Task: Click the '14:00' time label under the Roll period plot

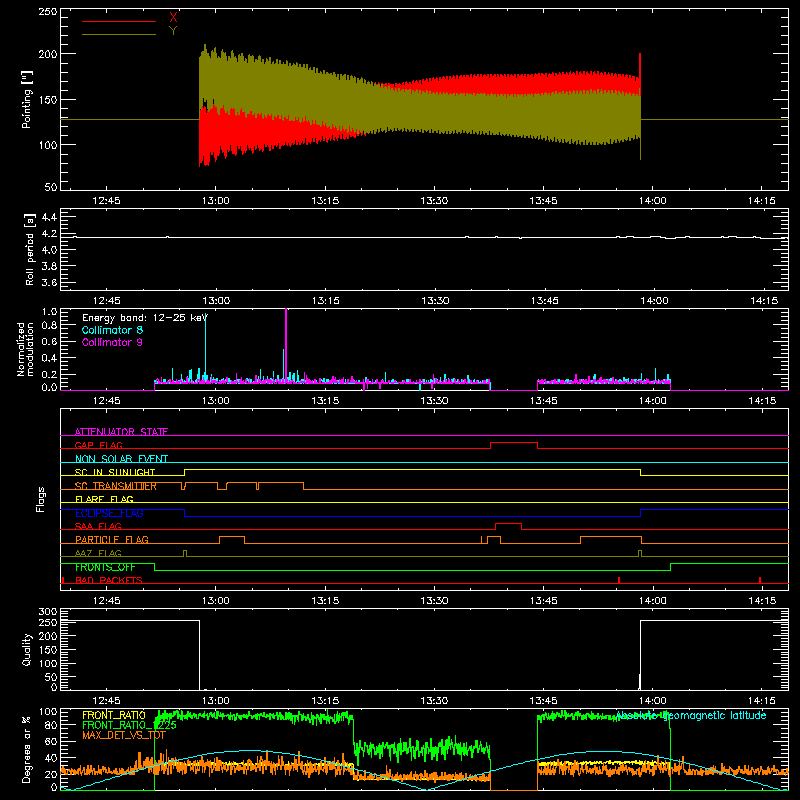Action: pos(654,301)
